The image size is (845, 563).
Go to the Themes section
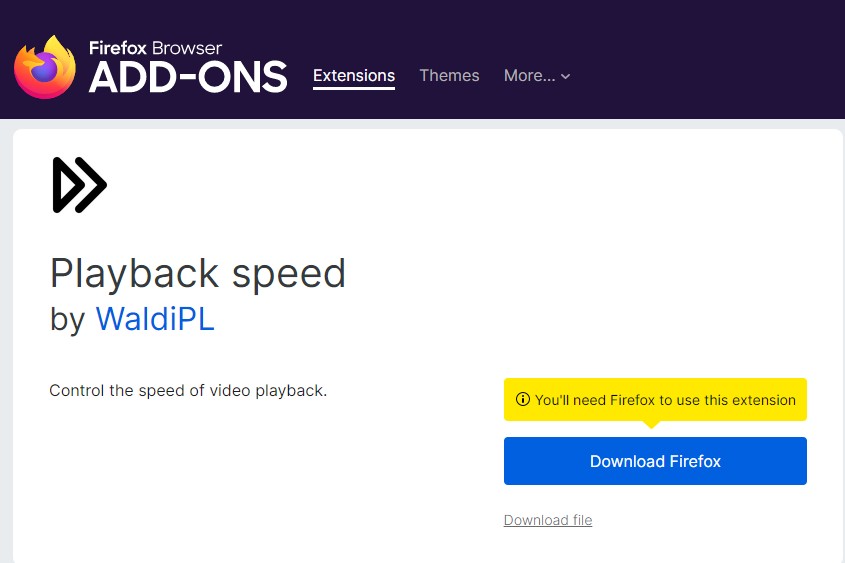(x=449, y=76)
